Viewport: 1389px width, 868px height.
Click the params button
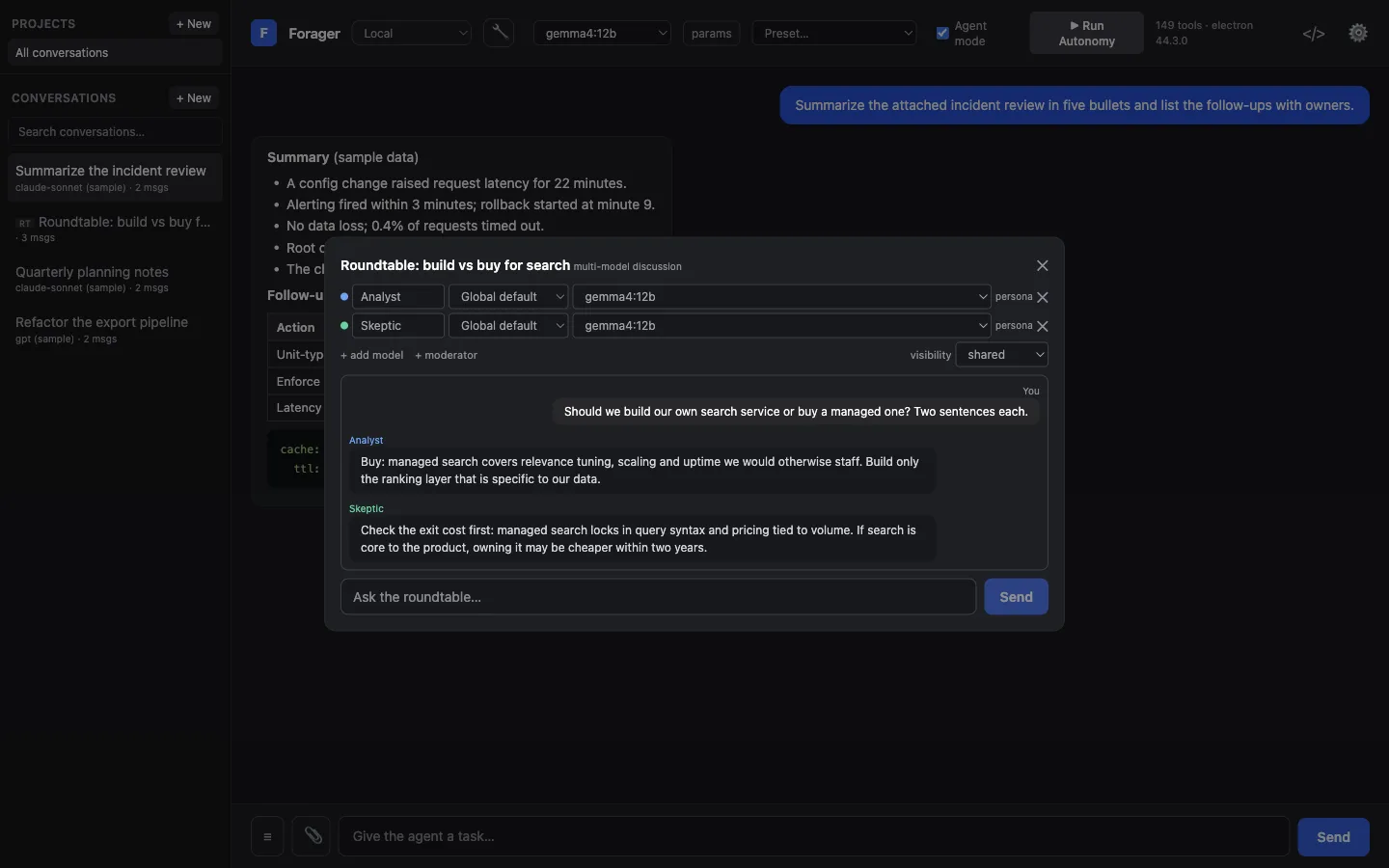pyautogui.click(x=712, y=33)
